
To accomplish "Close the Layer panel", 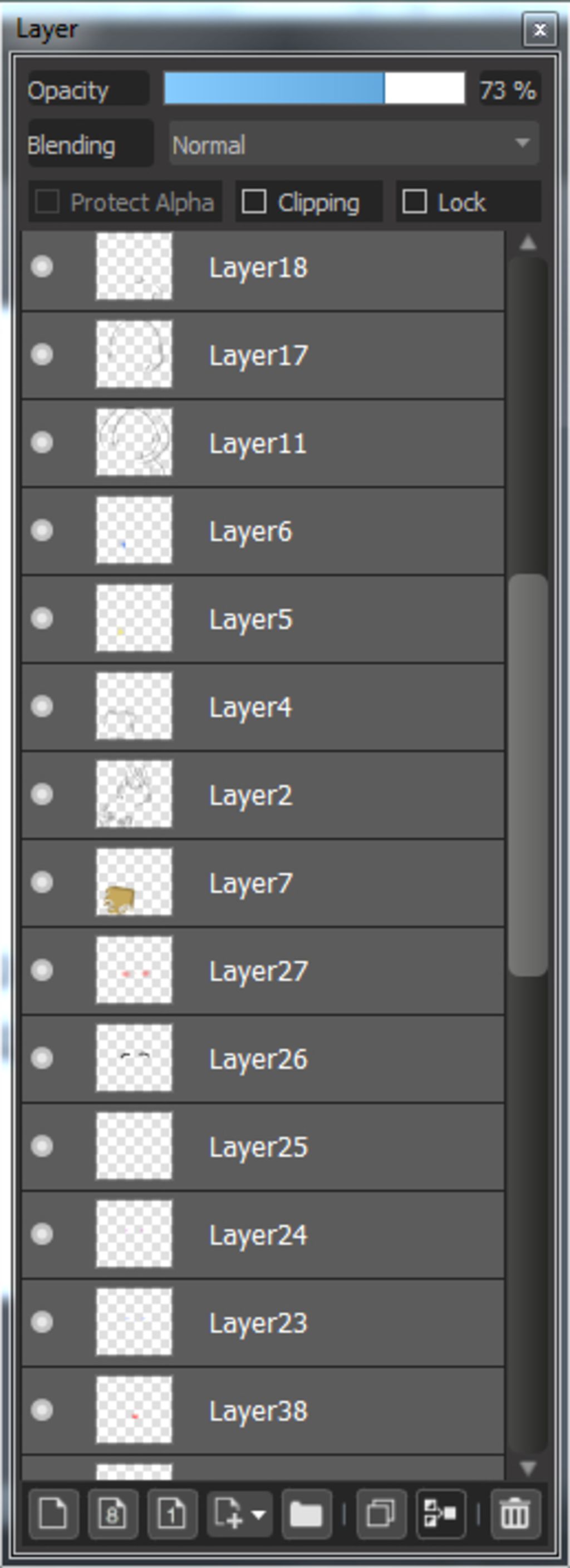I will point(539,29).
